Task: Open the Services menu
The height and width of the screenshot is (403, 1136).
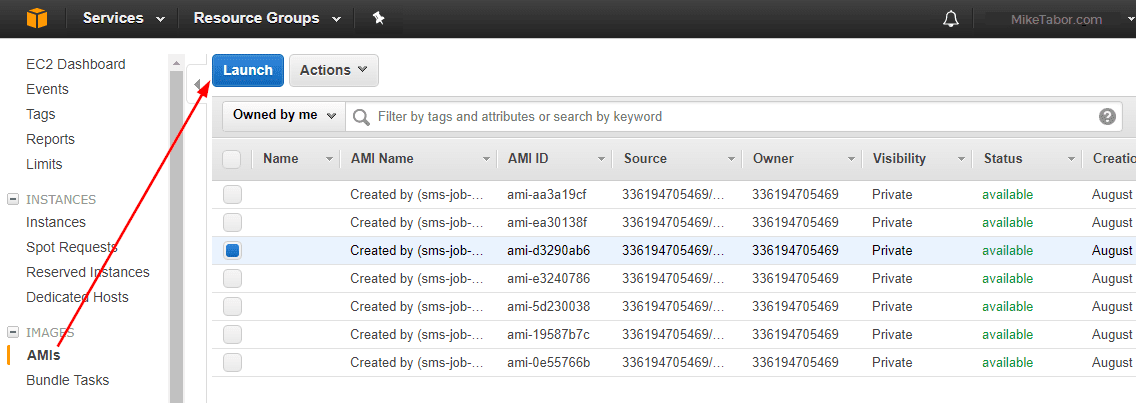Action: [123, 18]
